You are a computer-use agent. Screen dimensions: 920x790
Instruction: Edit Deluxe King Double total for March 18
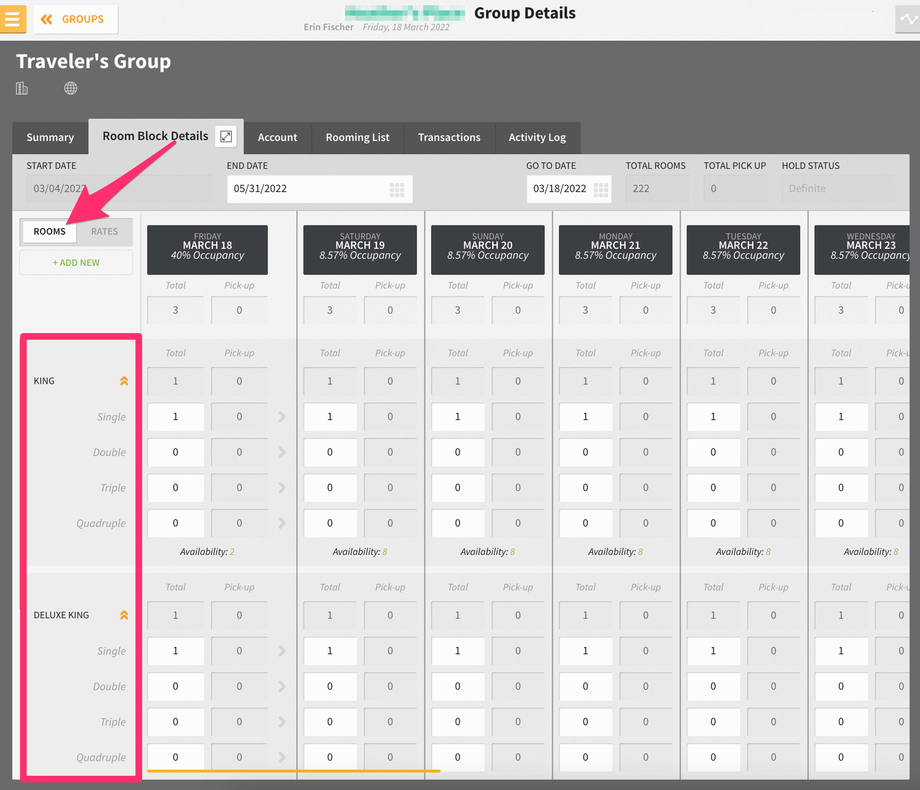tap(175, 686)
